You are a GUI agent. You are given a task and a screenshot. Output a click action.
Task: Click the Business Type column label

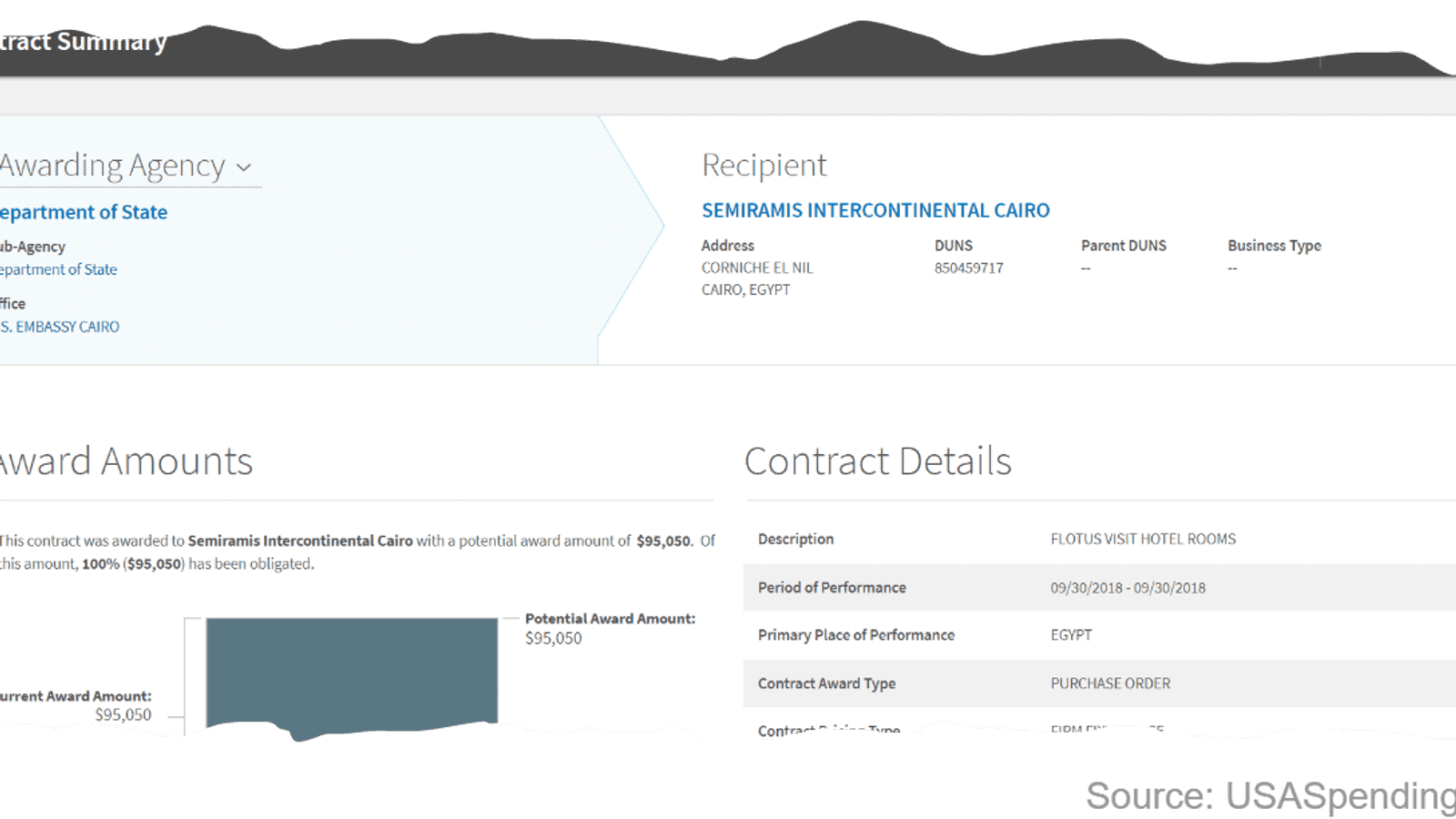(x=1274, y=246)
